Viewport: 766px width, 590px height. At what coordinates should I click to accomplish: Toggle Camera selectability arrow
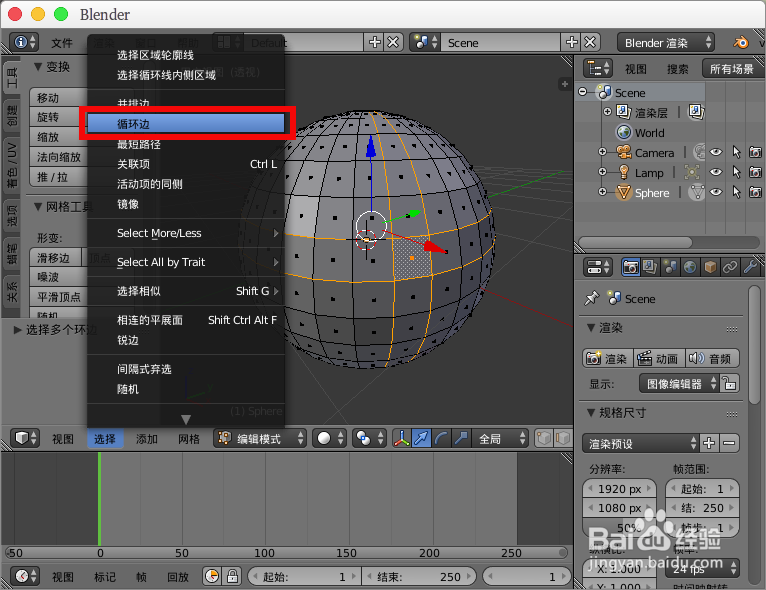736,152
